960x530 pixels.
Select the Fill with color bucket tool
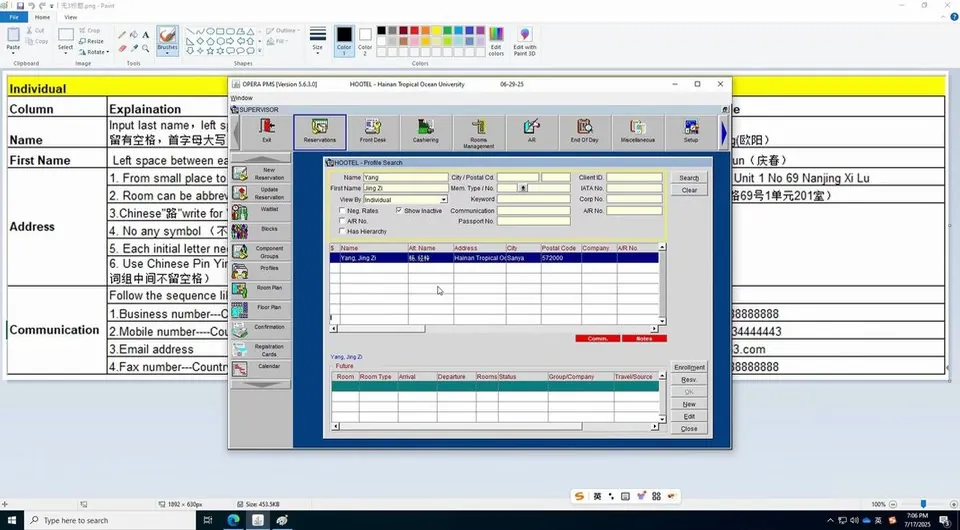[x=133, y=35]
